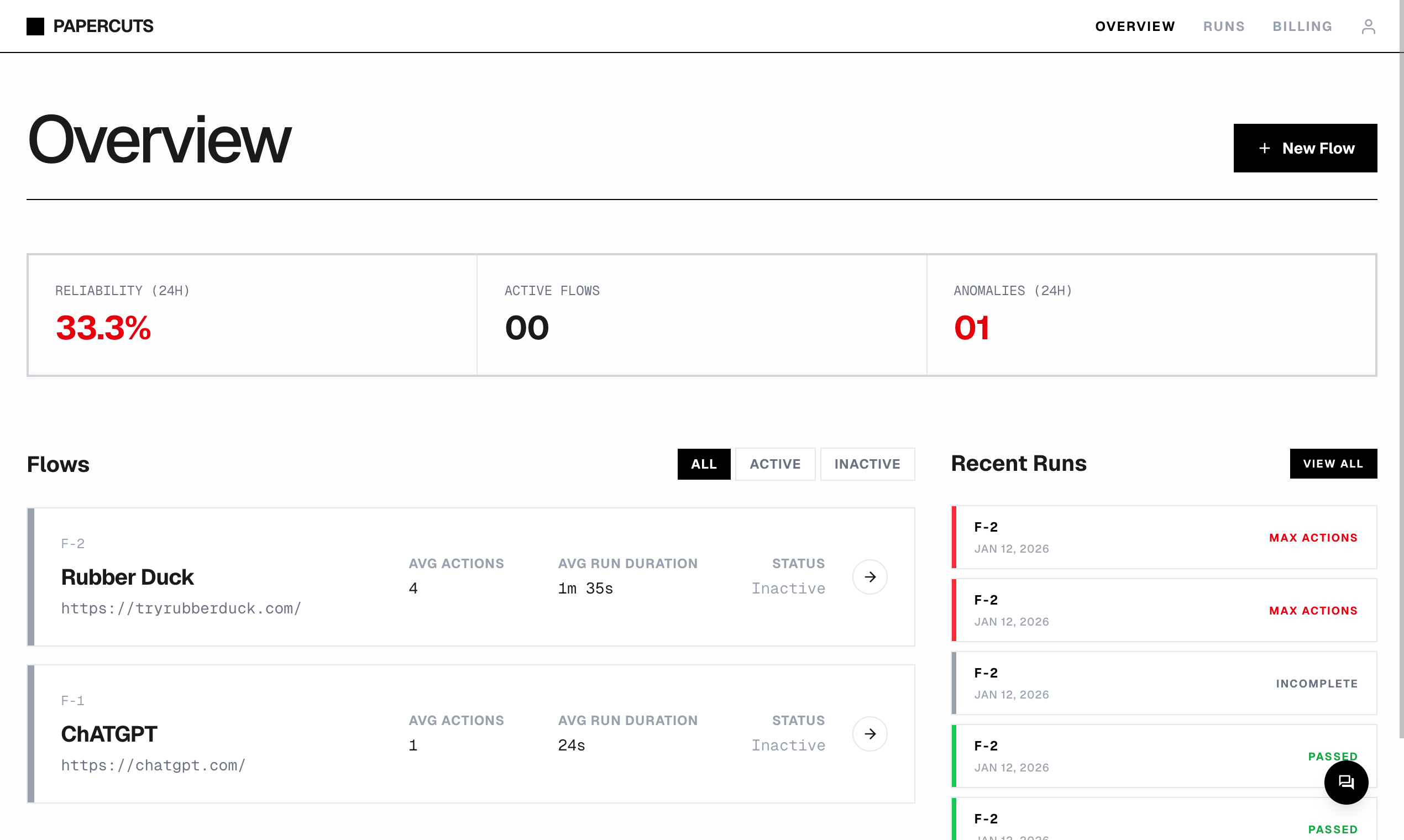Switch to the Billing tab

[x=1302, y=27]
